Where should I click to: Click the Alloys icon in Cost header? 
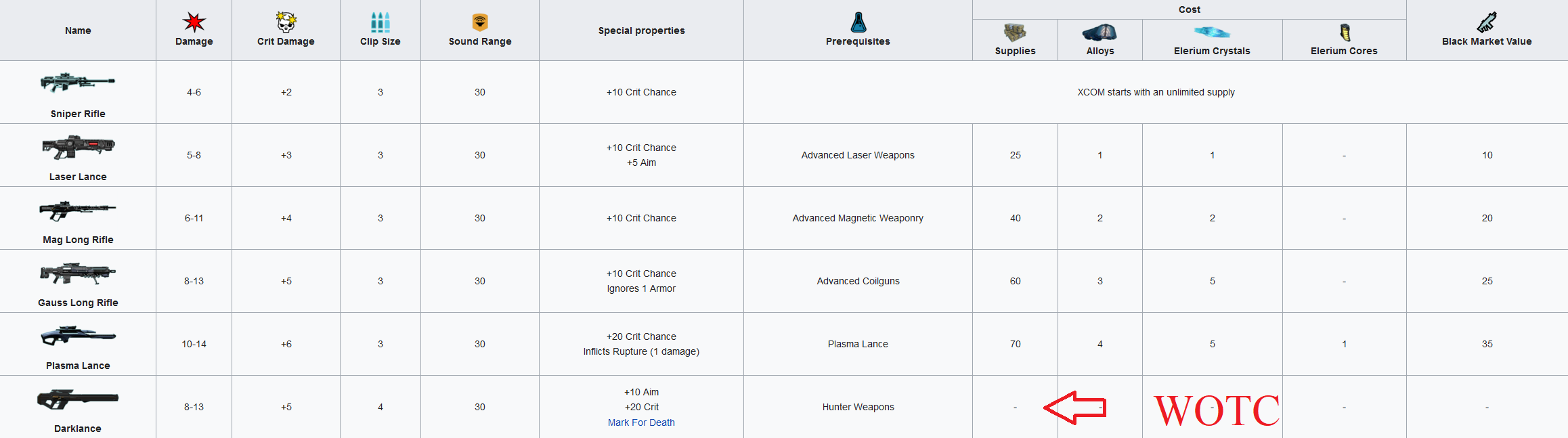1099,32
